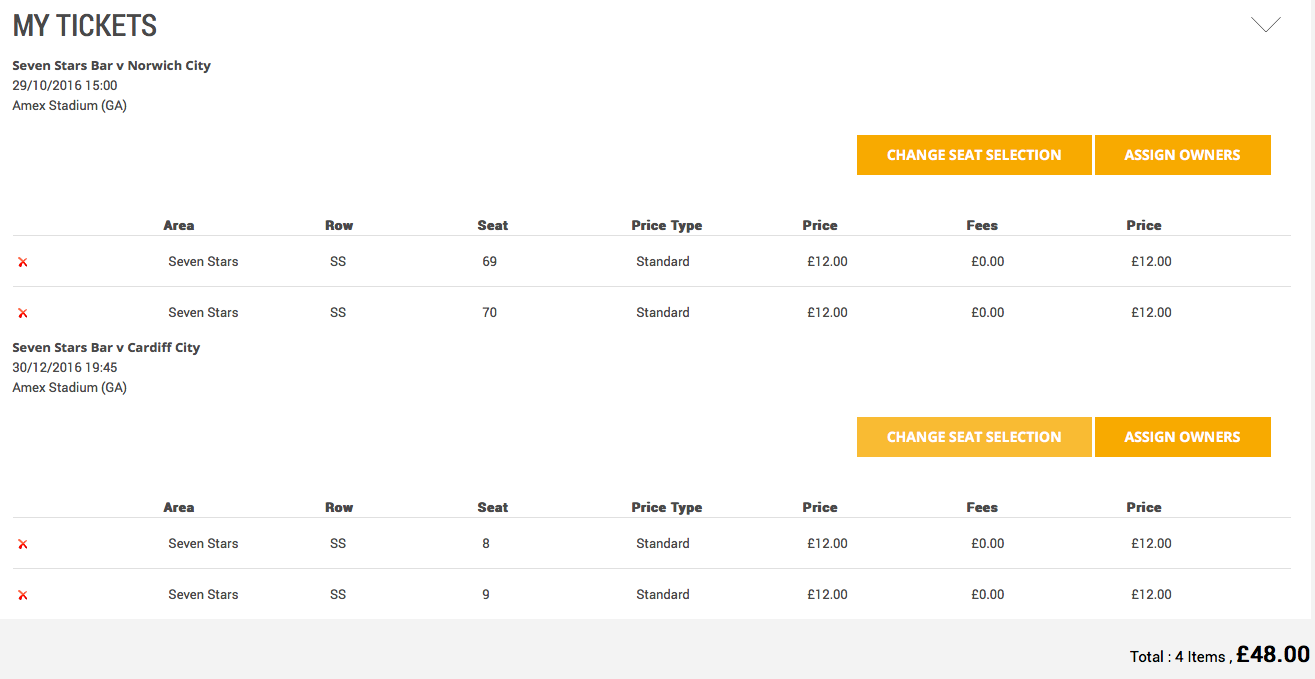The image size is (1315, 679).
Task: Remove seat 70 ticket with red X
Action: [x=23, y=313]
